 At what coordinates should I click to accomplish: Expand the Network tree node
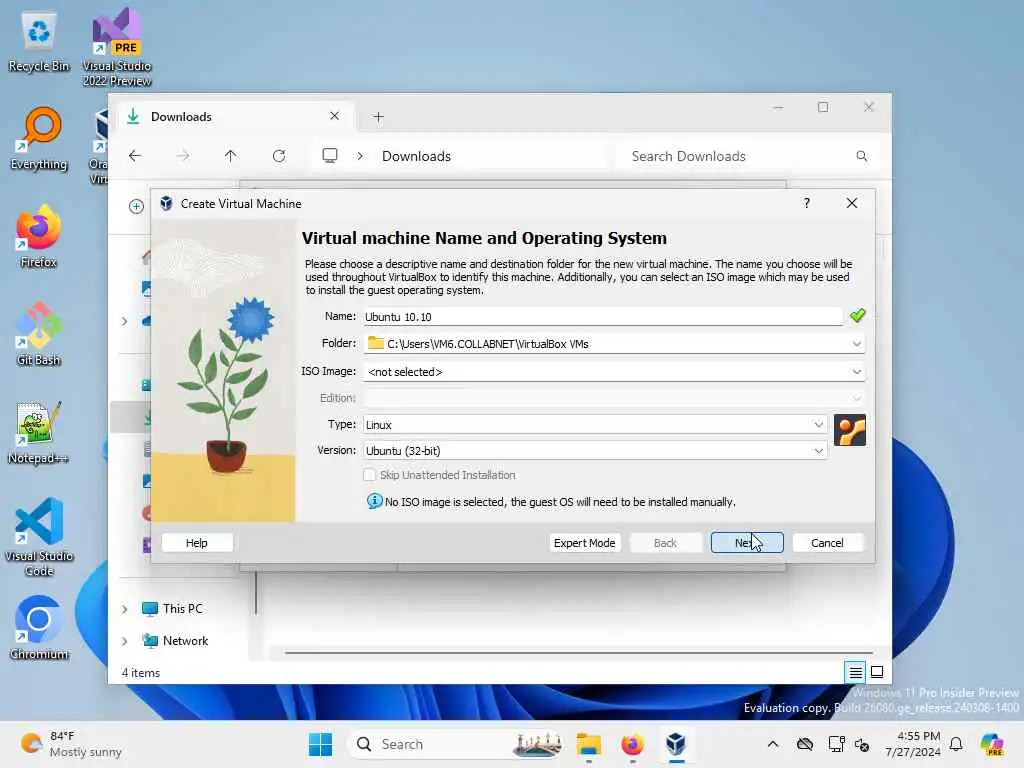tap(125, 641)
